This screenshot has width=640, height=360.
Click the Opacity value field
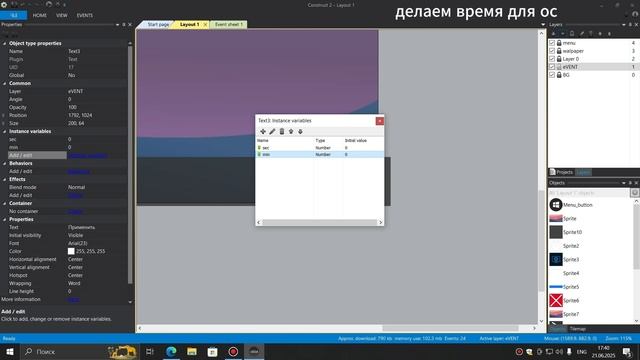point(97,107)
